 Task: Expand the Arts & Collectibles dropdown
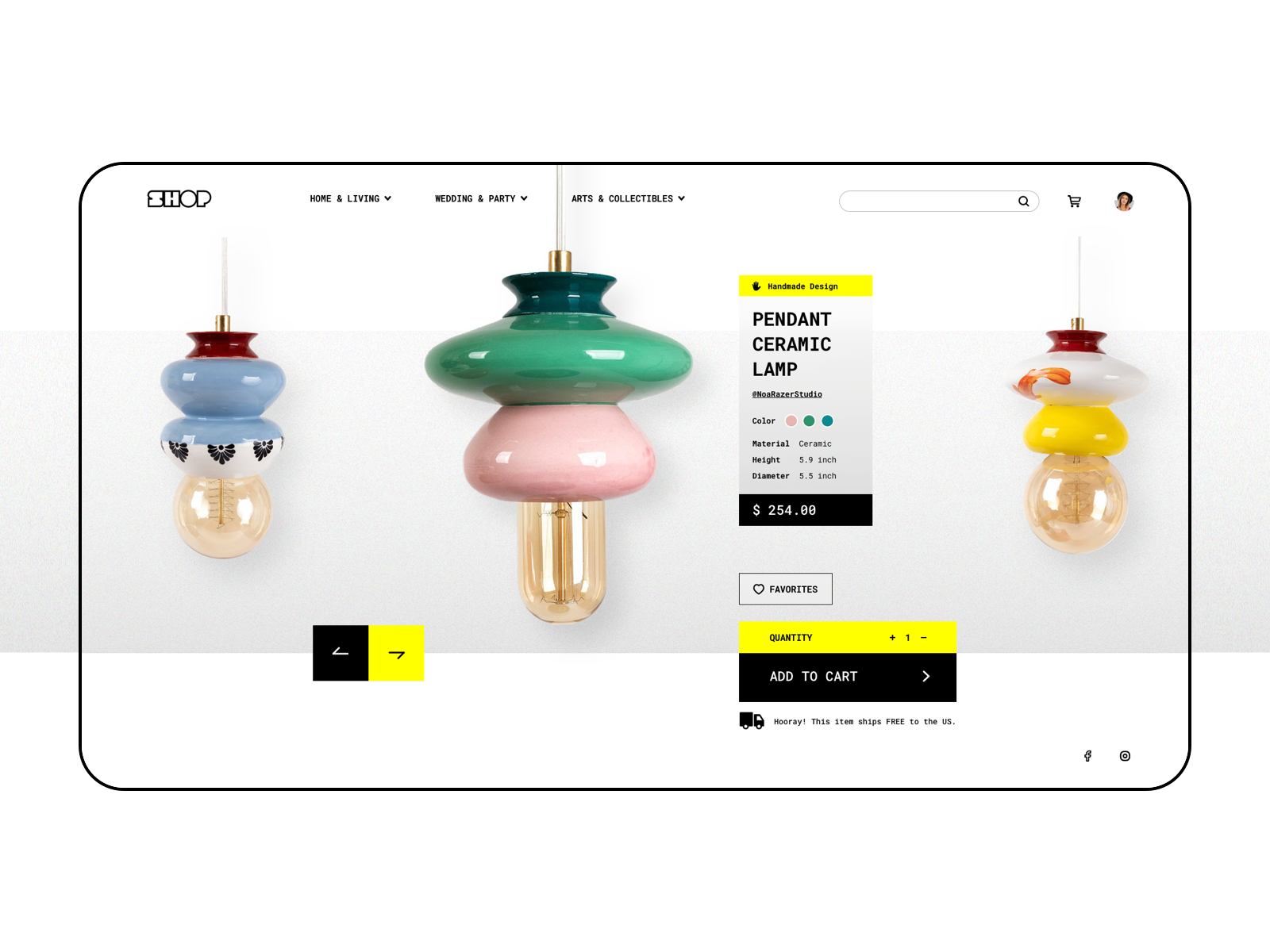coord(628,199)
